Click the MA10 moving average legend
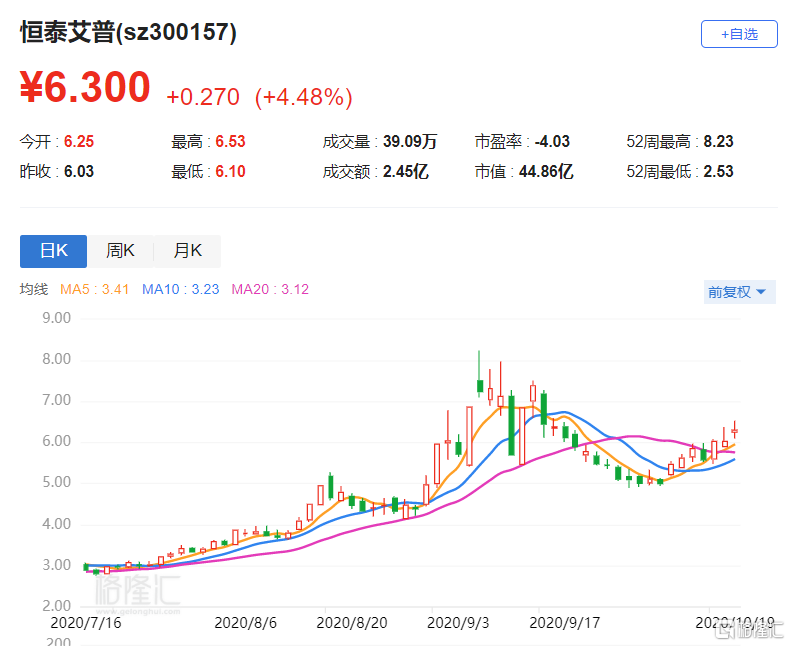Screen dimensions: 790x646 pyautogui.click(x=180, y=290)
